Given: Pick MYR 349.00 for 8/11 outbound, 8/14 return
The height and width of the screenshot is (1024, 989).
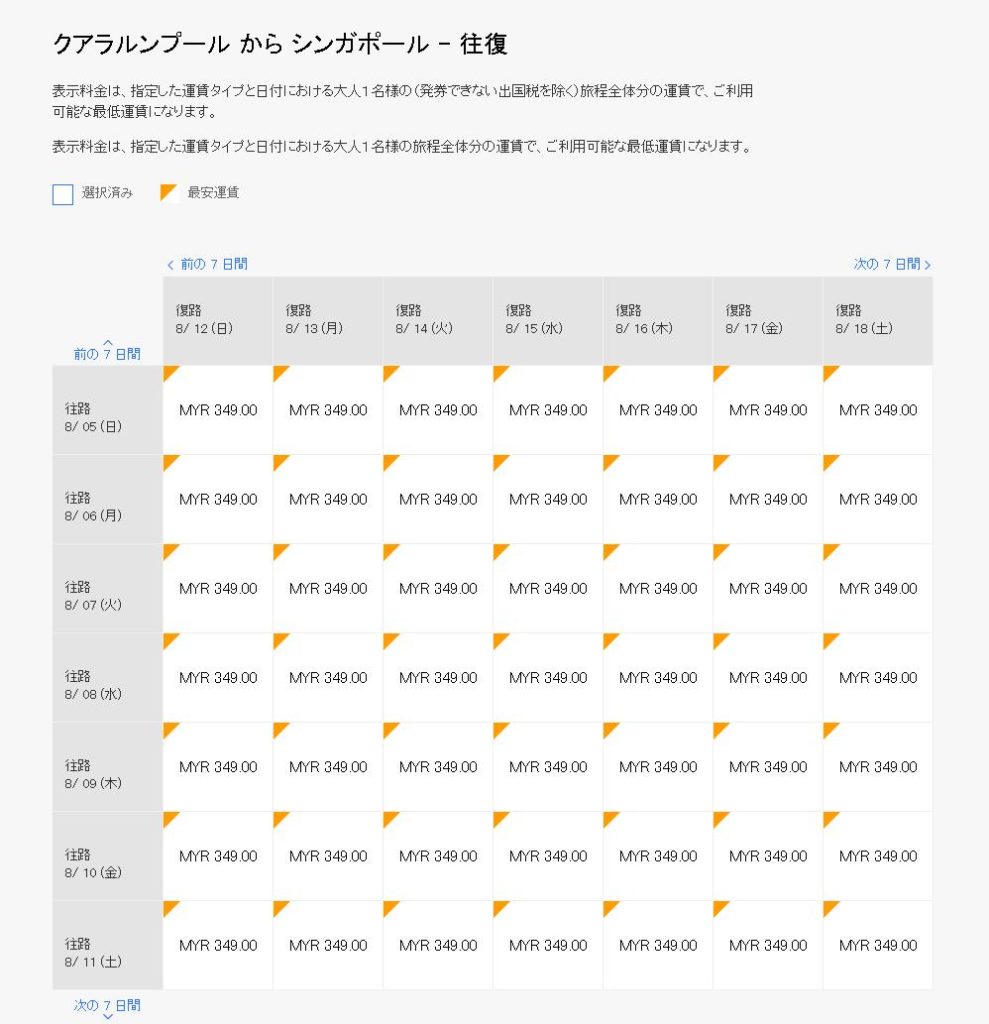Looking at the screenshot, I should click(x=438, y=945).
